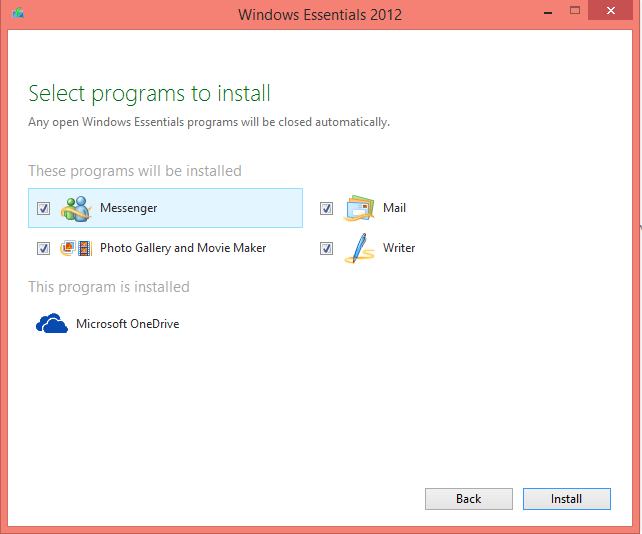The width and height of the screenshot is (642, 534).
Task: Click the Microsoft OneDrive cloud icon
Action: 52,324
